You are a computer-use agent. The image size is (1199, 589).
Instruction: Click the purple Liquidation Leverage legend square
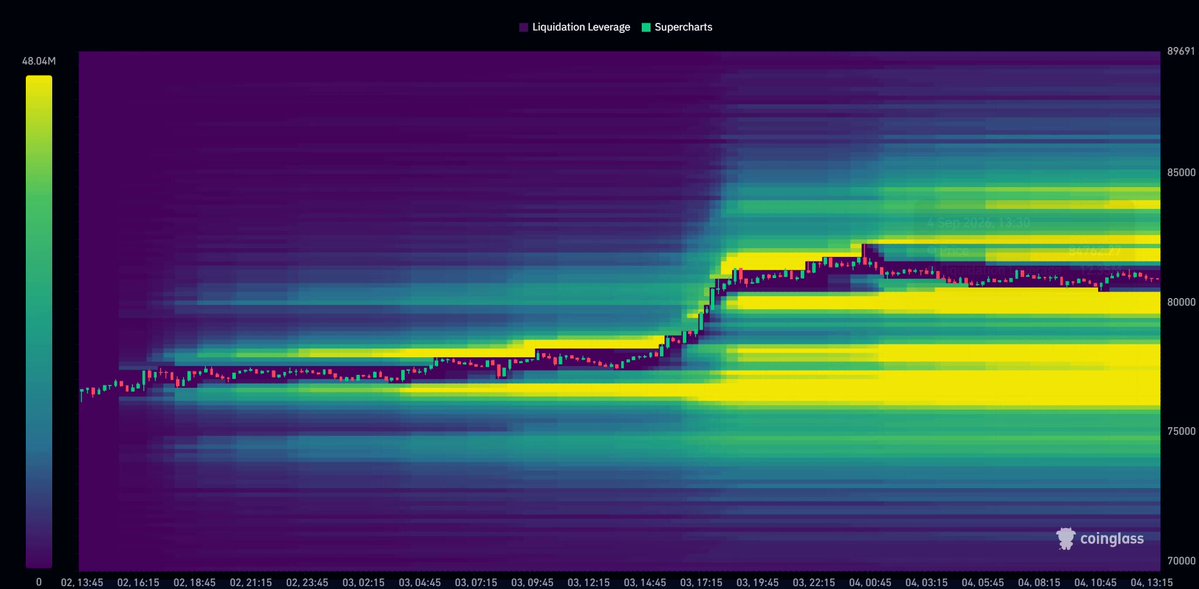click(524, 28)
